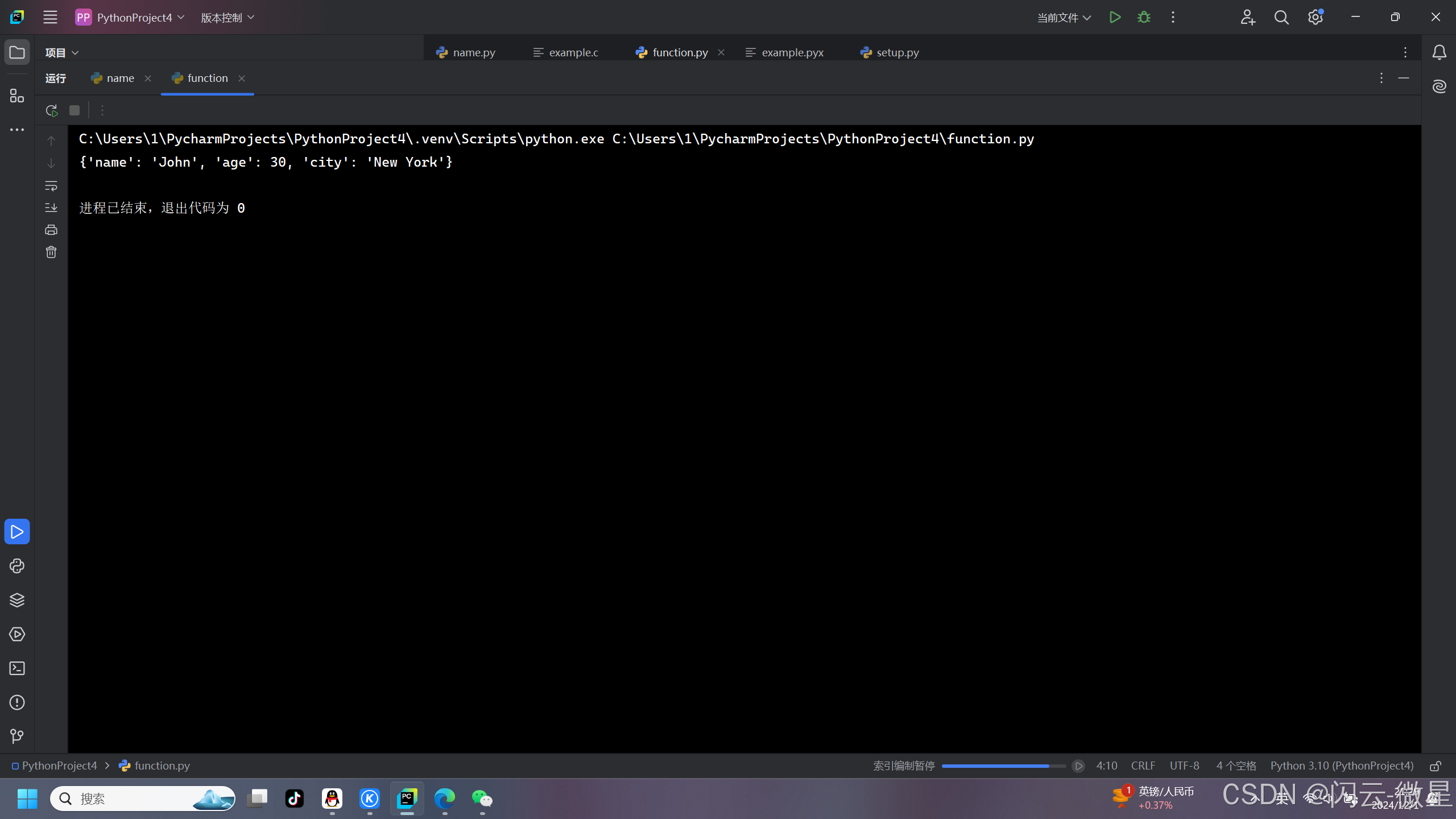Open Microsoft Edge from taskbar
Viewport: 1456px width, 819px height.
coord(445,799)
